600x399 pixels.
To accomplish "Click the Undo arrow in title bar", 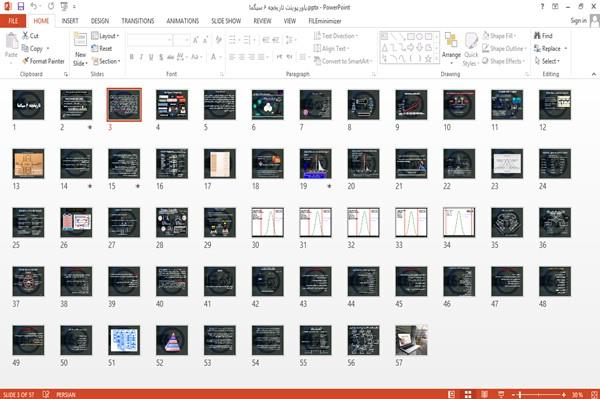I will (34, 7).
